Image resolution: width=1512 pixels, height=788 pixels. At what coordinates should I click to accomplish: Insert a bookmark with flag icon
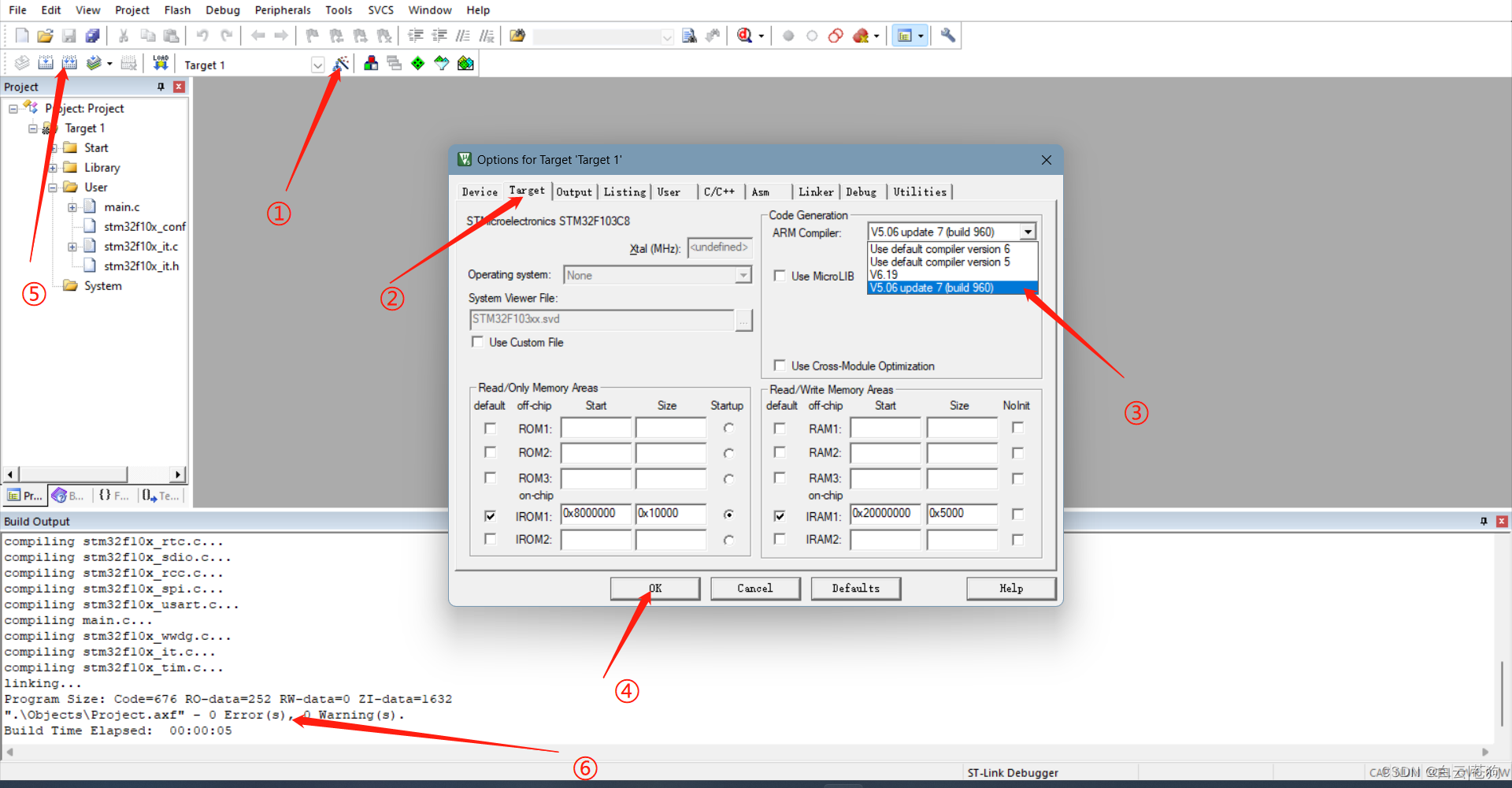(x=312, y=35)
